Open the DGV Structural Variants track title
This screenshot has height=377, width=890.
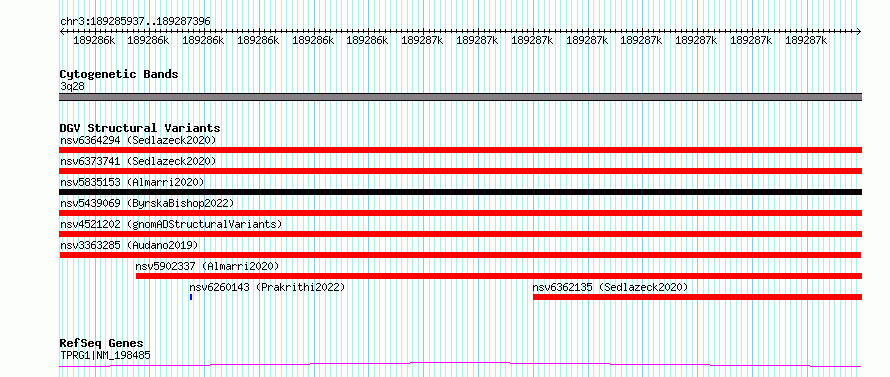(x=140, y=128)
